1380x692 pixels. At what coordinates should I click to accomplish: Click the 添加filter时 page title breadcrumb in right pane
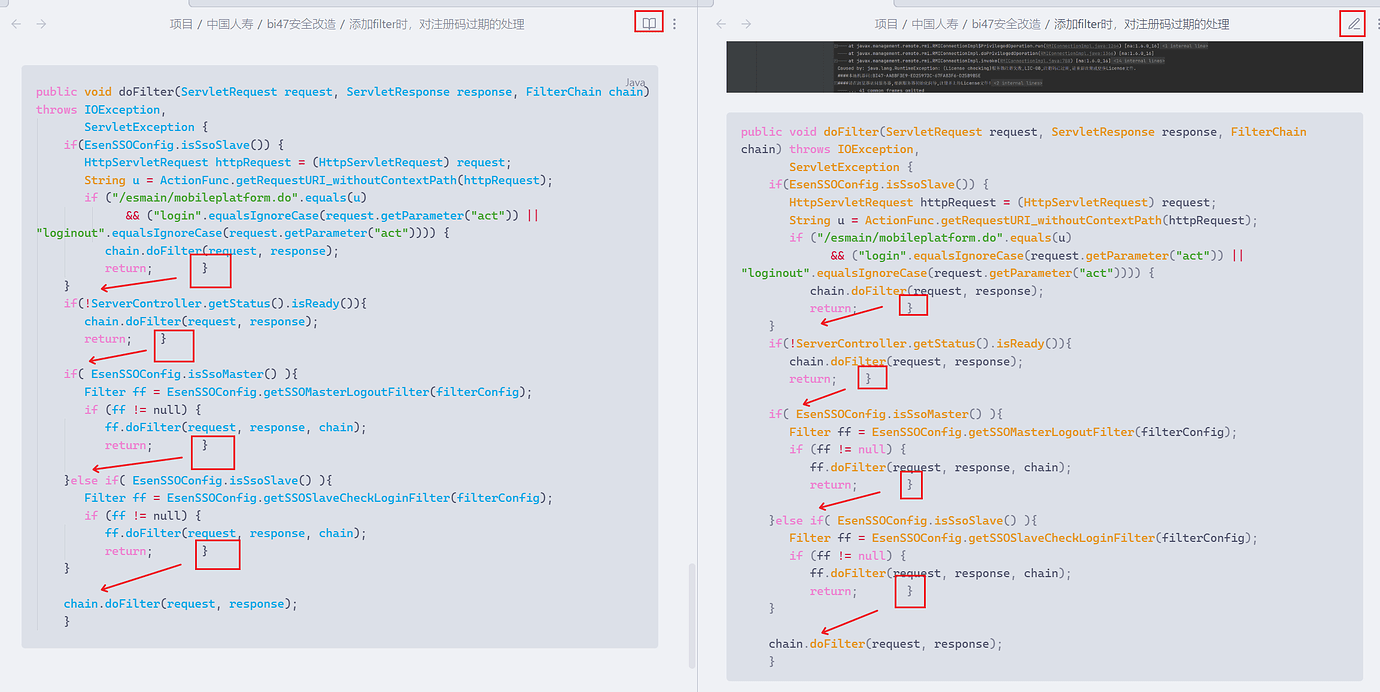coord(1141,24)
